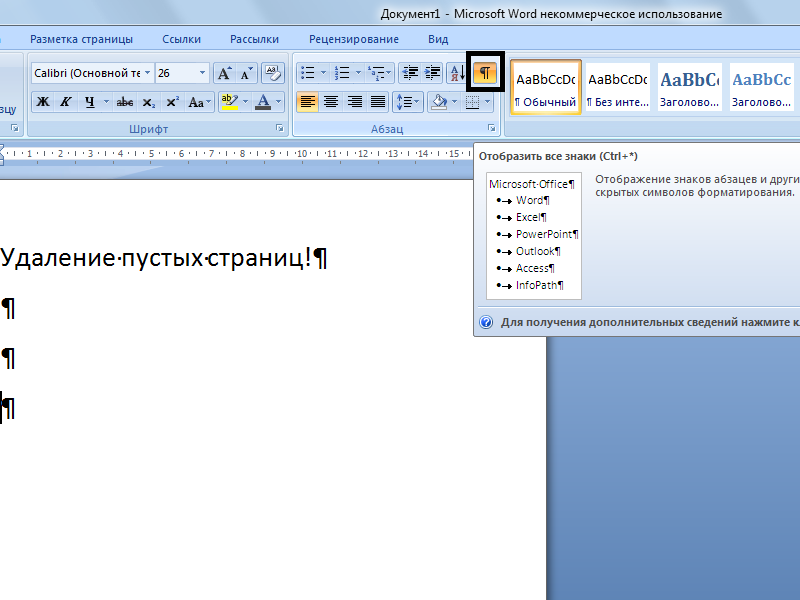Open the font name dropdown
The image size is (800, 600).
pyautogui.click(x=147, y=73)
